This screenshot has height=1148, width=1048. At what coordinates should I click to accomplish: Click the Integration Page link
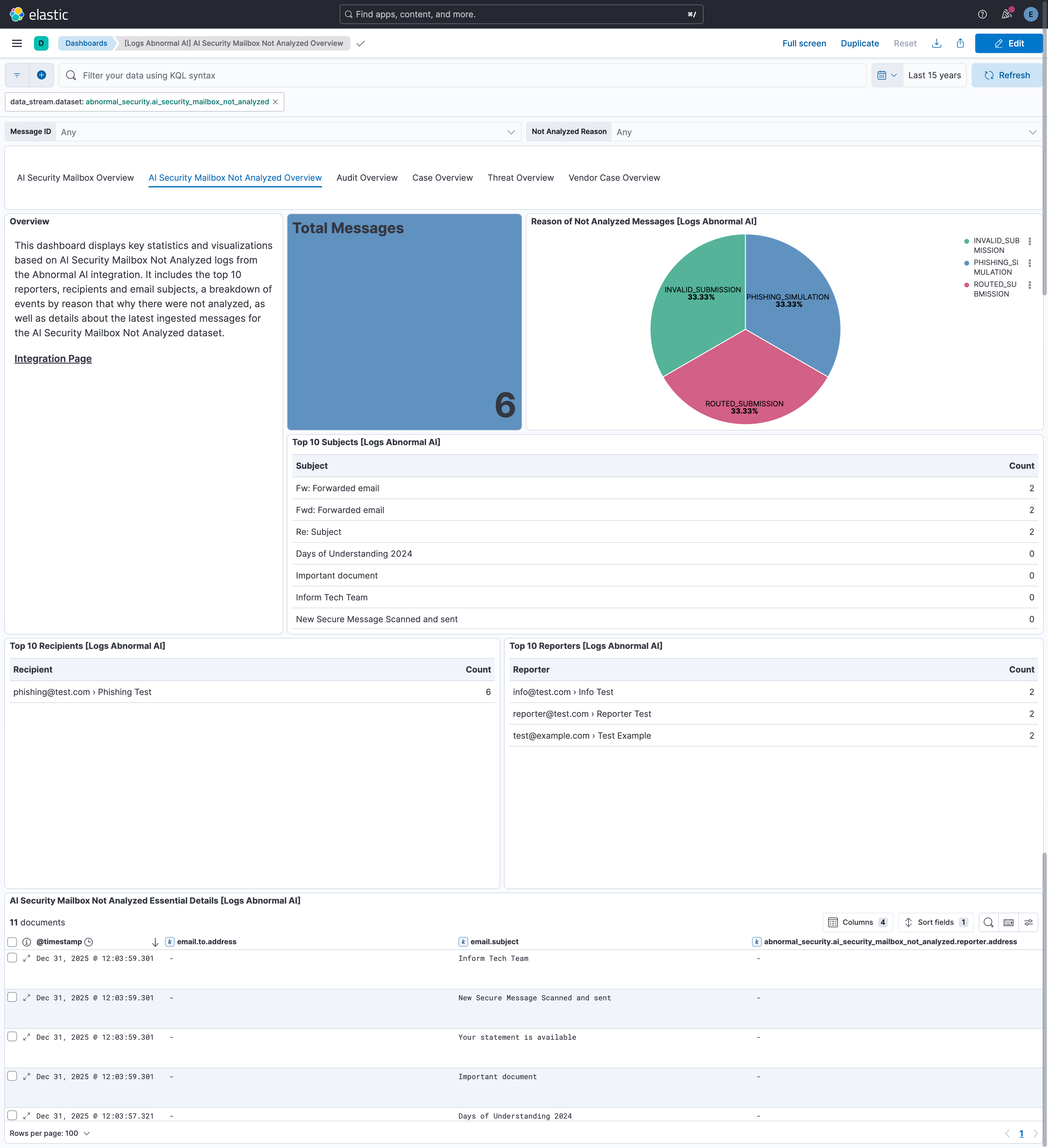pos(53,358)
